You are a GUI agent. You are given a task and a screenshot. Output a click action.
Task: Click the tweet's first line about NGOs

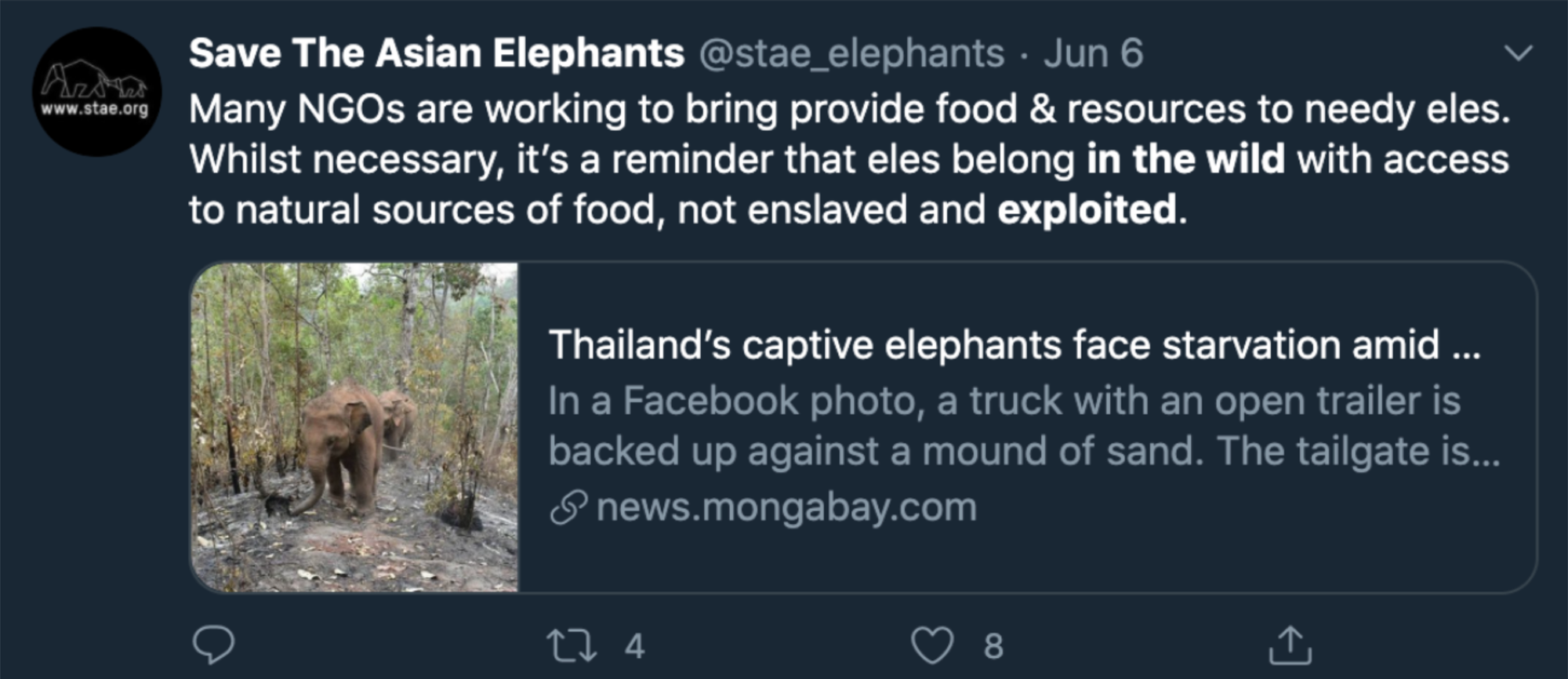point(849,109)
